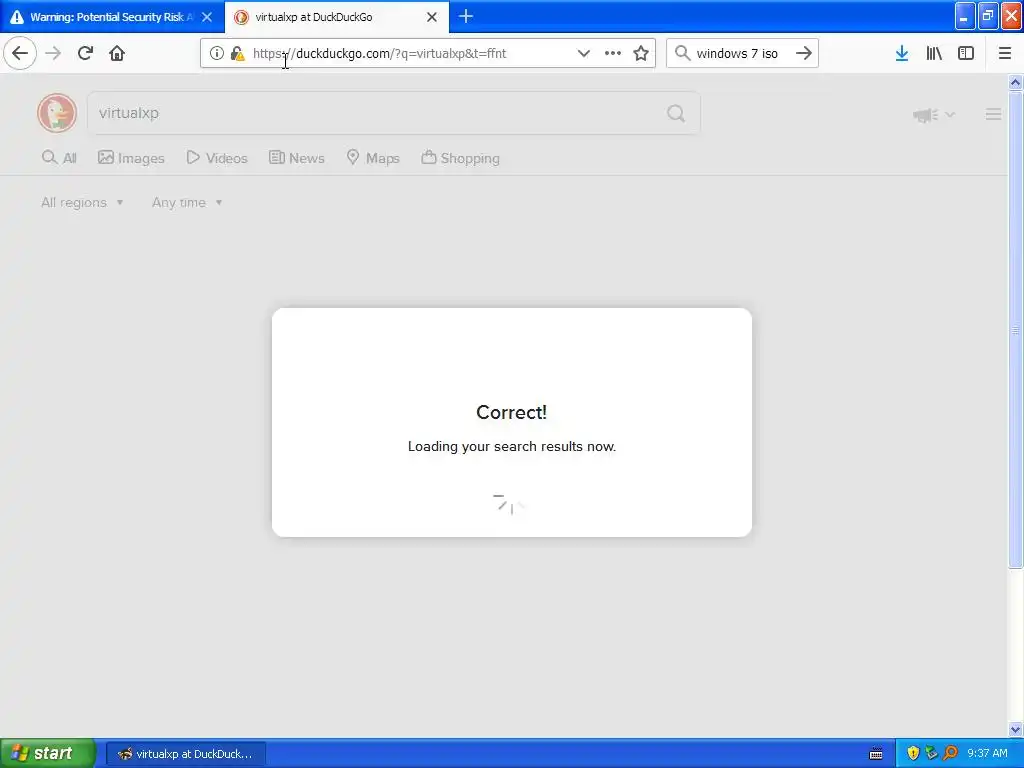Image resolution: width=1024 pixels, height=768 pixels.
Task: Open the page actions menu
Action: pyautogui.click(x=613, y=53)
